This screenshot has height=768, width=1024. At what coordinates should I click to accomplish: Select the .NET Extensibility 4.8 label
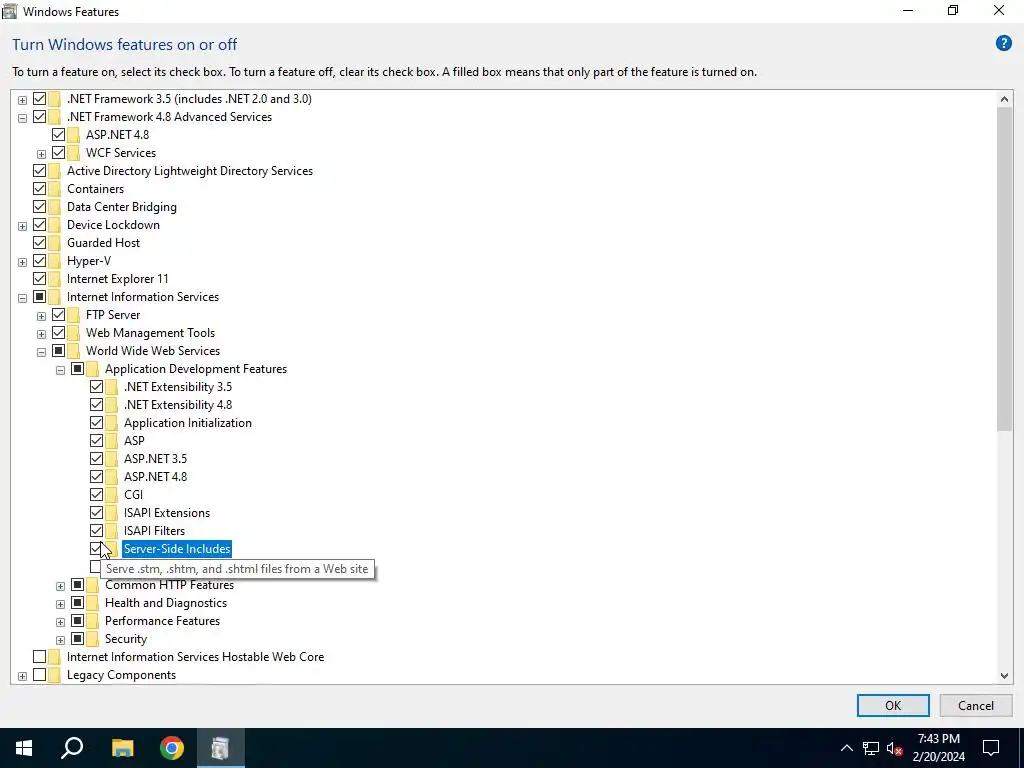(178, 405)
